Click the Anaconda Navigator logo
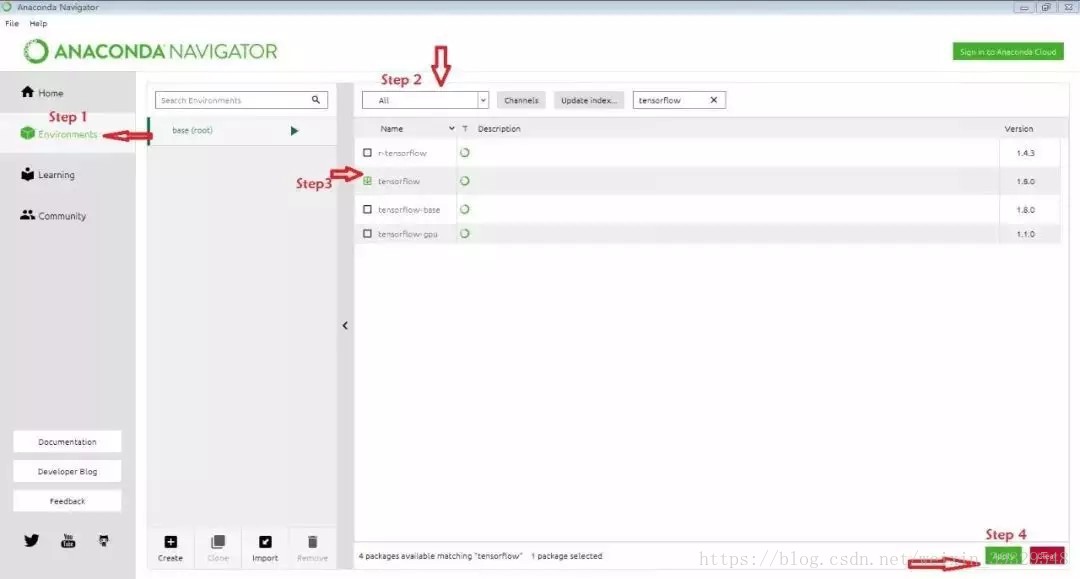 [x=150, y=52]
